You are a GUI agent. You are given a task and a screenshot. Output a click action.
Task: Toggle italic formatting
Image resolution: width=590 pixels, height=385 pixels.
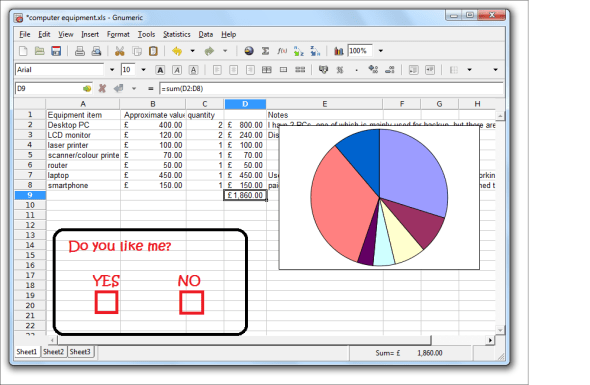(176, 70)
